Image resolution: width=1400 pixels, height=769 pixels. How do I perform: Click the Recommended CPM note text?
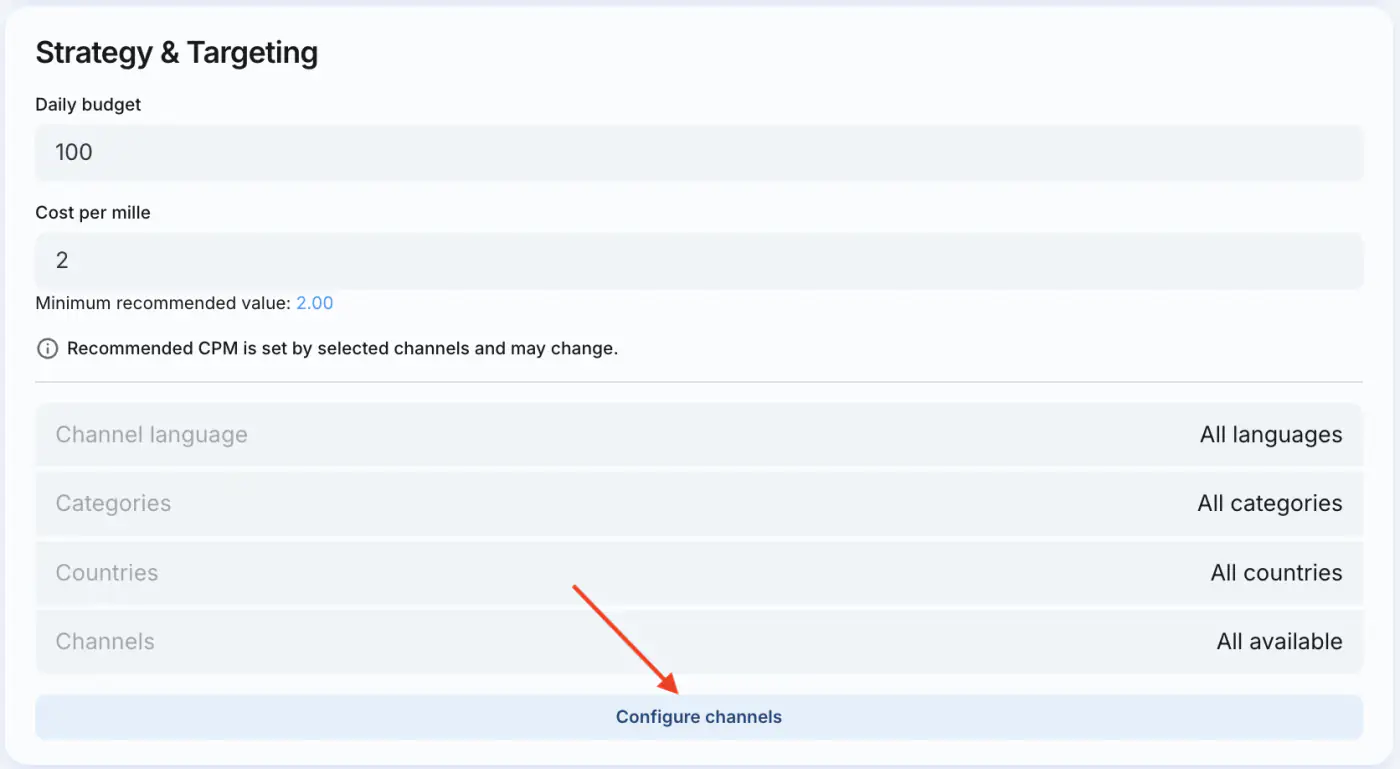[x=342, y=349]
